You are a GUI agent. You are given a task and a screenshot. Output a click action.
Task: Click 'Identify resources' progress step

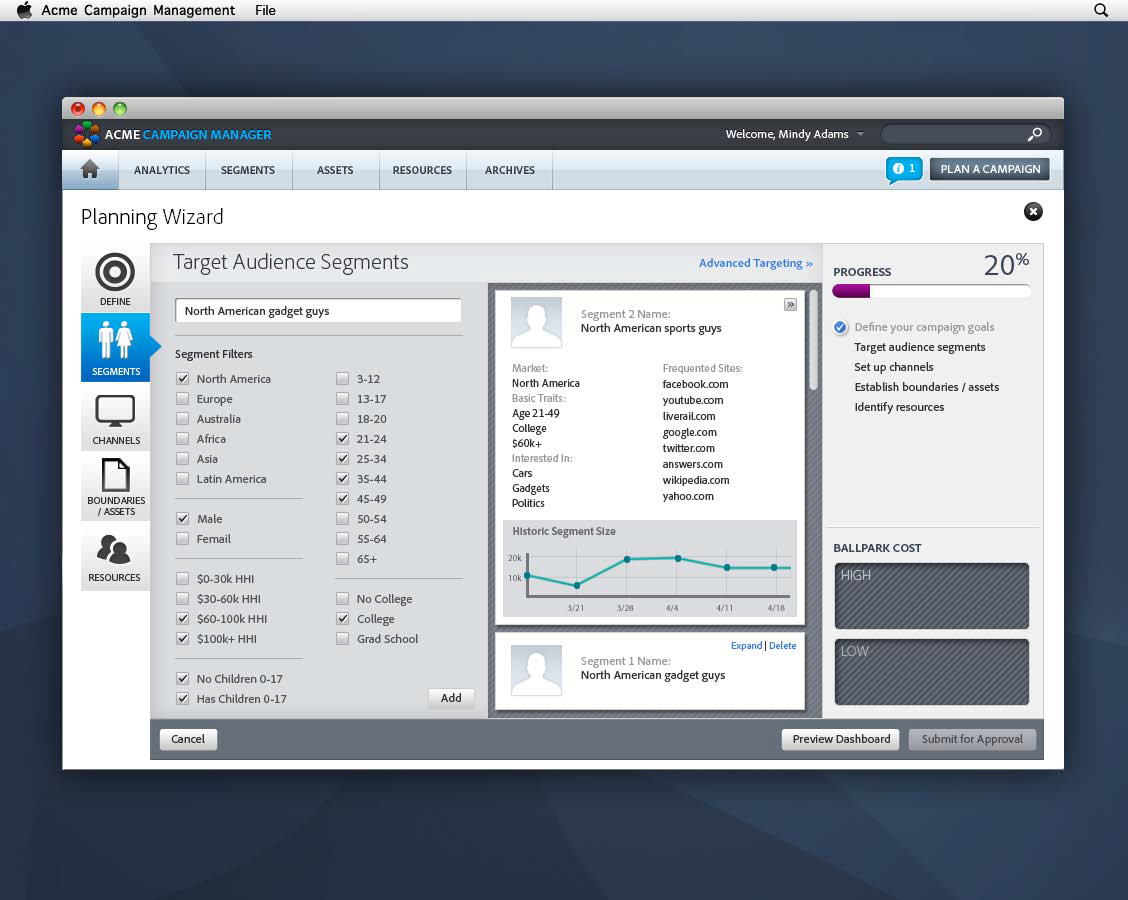click(899, 407)
